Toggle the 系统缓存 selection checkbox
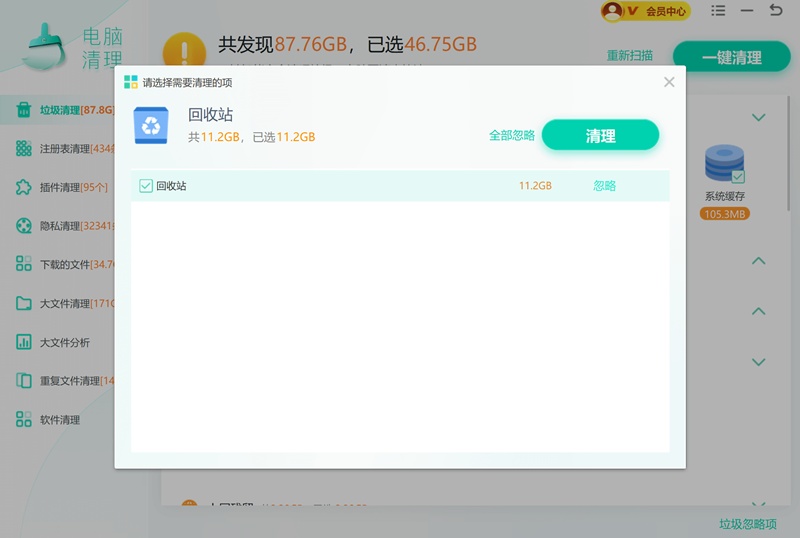The height and width of the screenshot is (538, 800). (738, 177)
